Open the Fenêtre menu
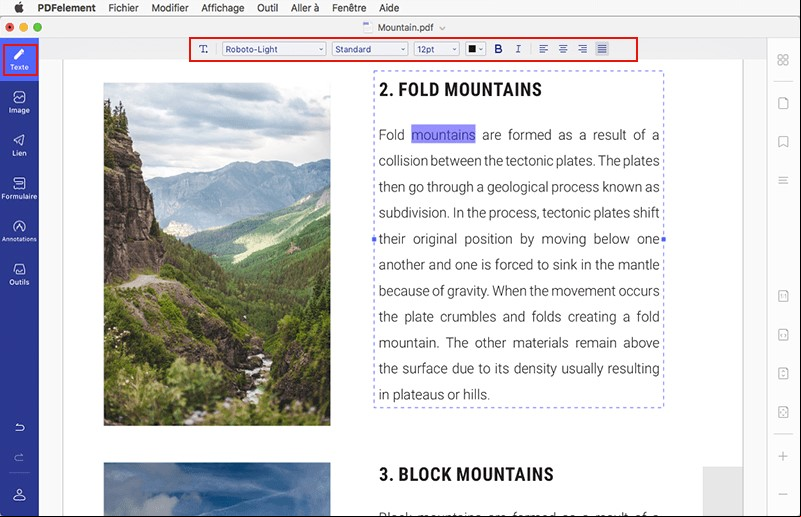This screenshot has width=801, height=517. tap(349, 8)
